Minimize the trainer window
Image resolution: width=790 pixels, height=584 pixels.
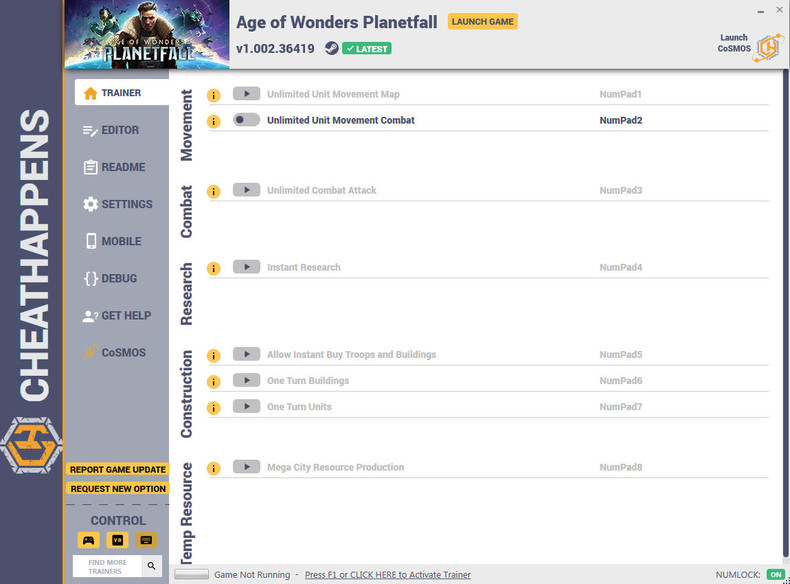pyautogui.click(x=761, y=11)
